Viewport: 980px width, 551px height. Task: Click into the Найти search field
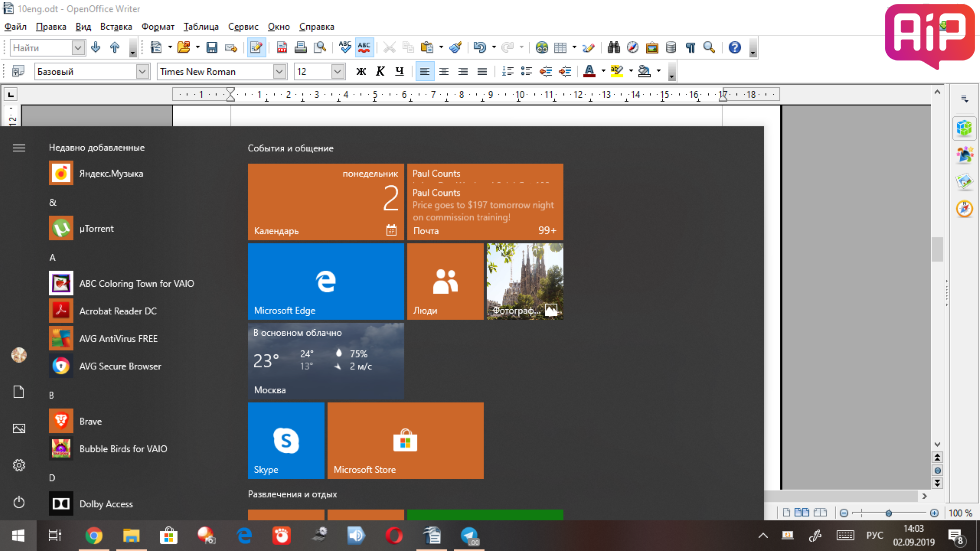click(x=41, y=47)
